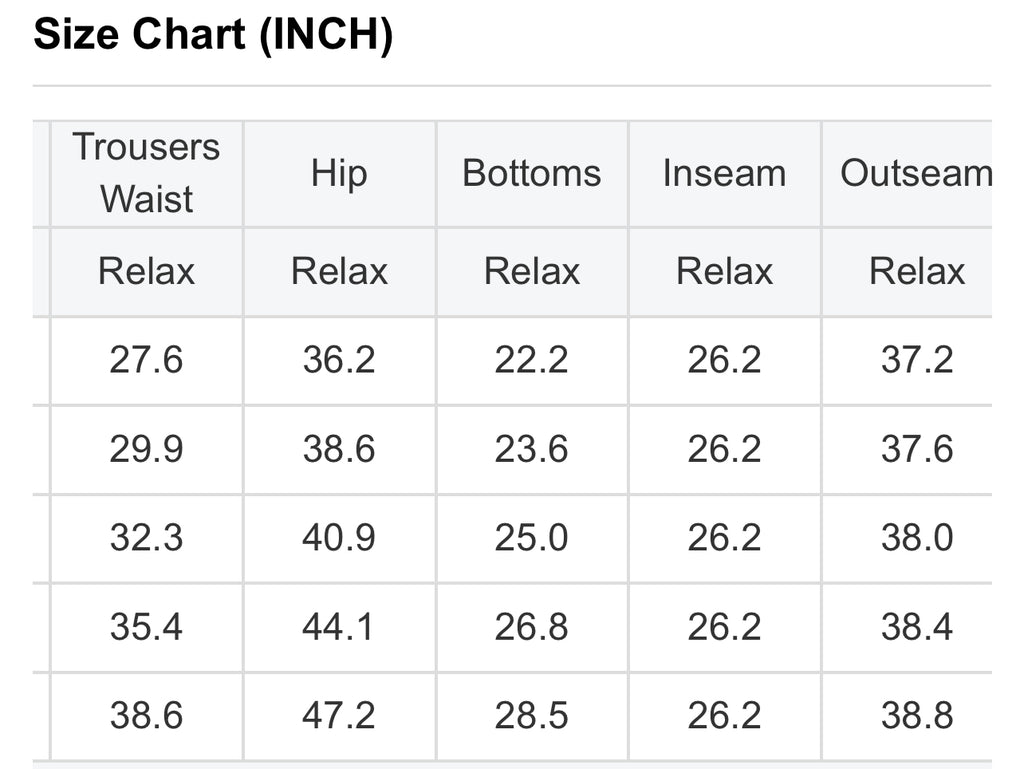The image size is (1024, 769).
Task: Click the Size Chart (INCH) heading
Action: click(x=213, y=37)
